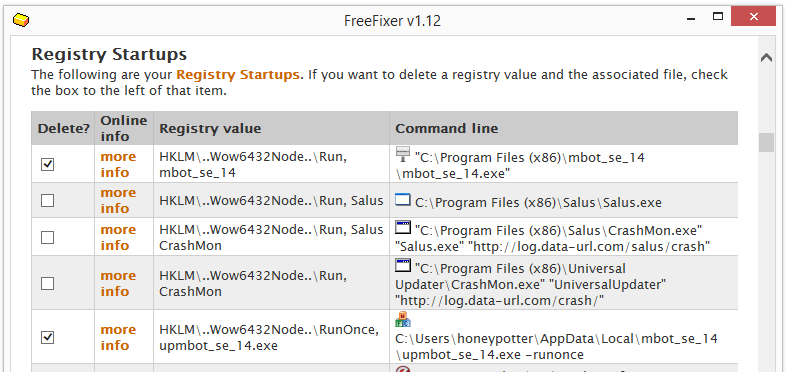Click the mbot_se_14.exe file icon
The height and width of the screenshot is (372, 788).
403,154
